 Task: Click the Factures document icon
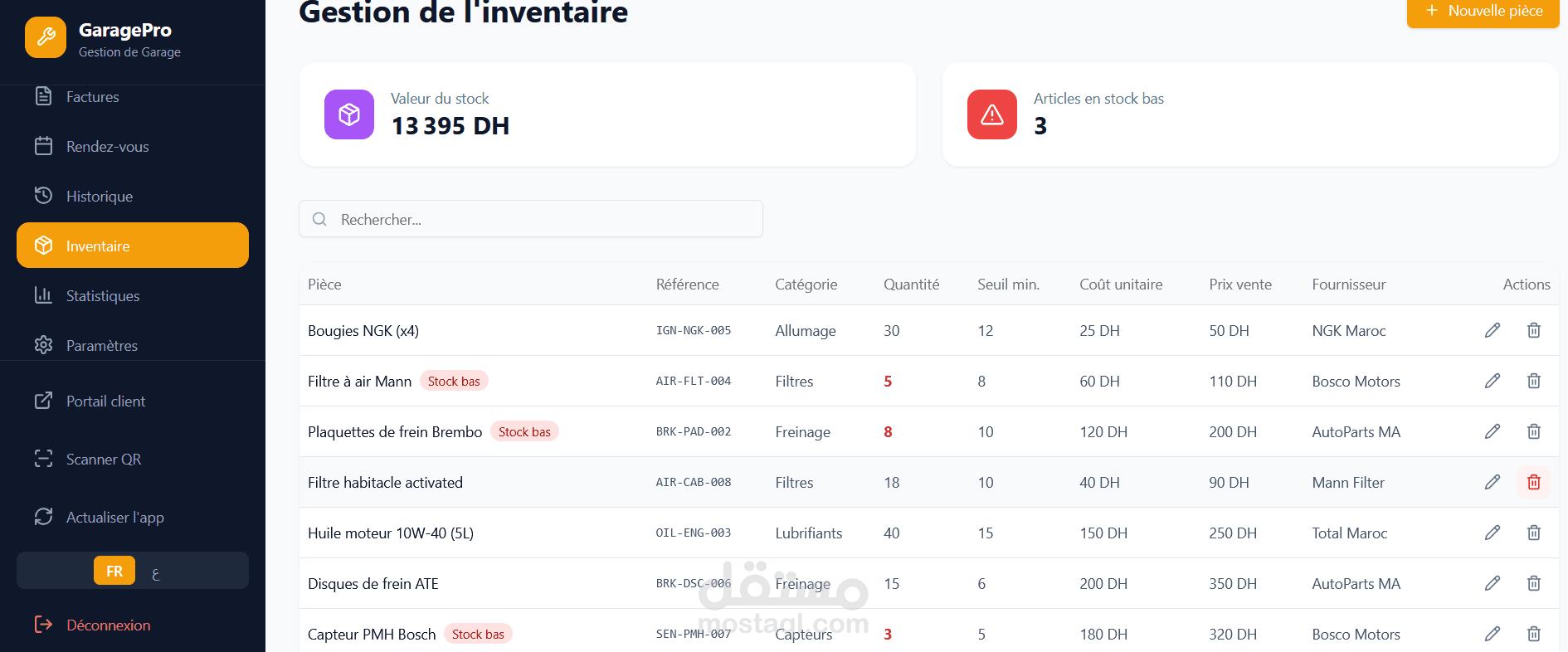(x=44, y=96)
